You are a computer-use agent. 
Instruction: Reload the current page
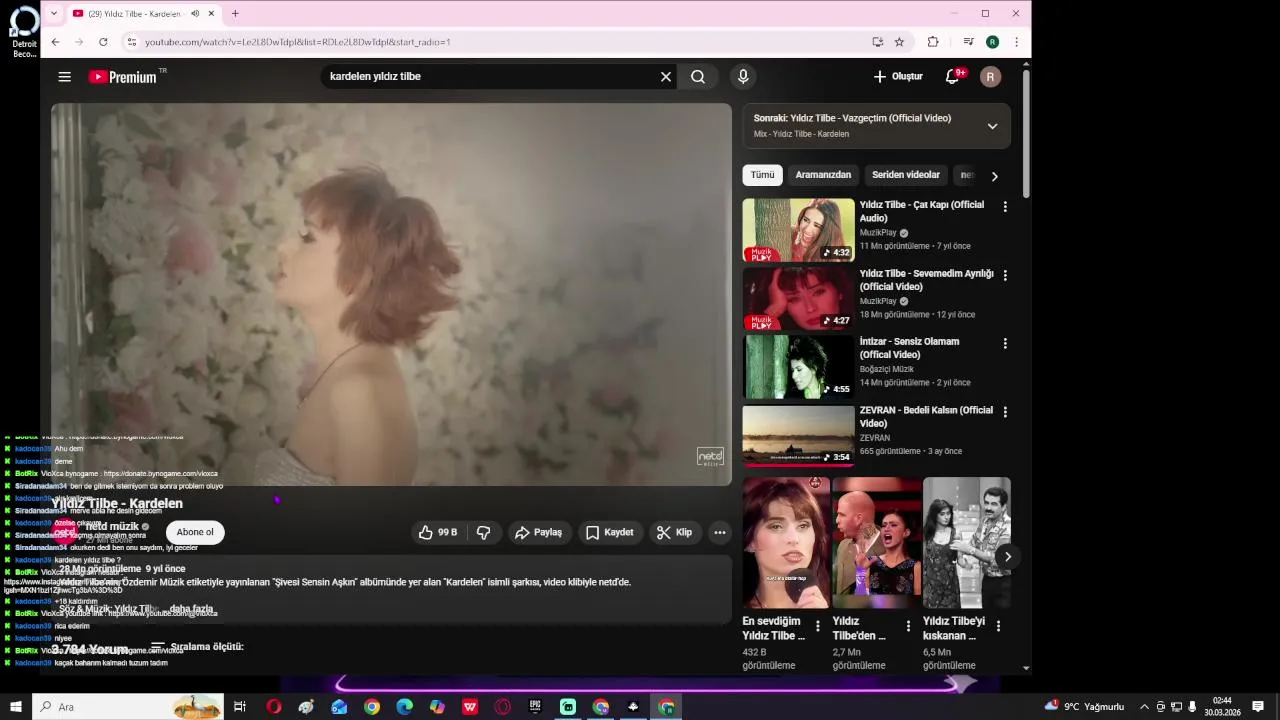pos(103,42)
